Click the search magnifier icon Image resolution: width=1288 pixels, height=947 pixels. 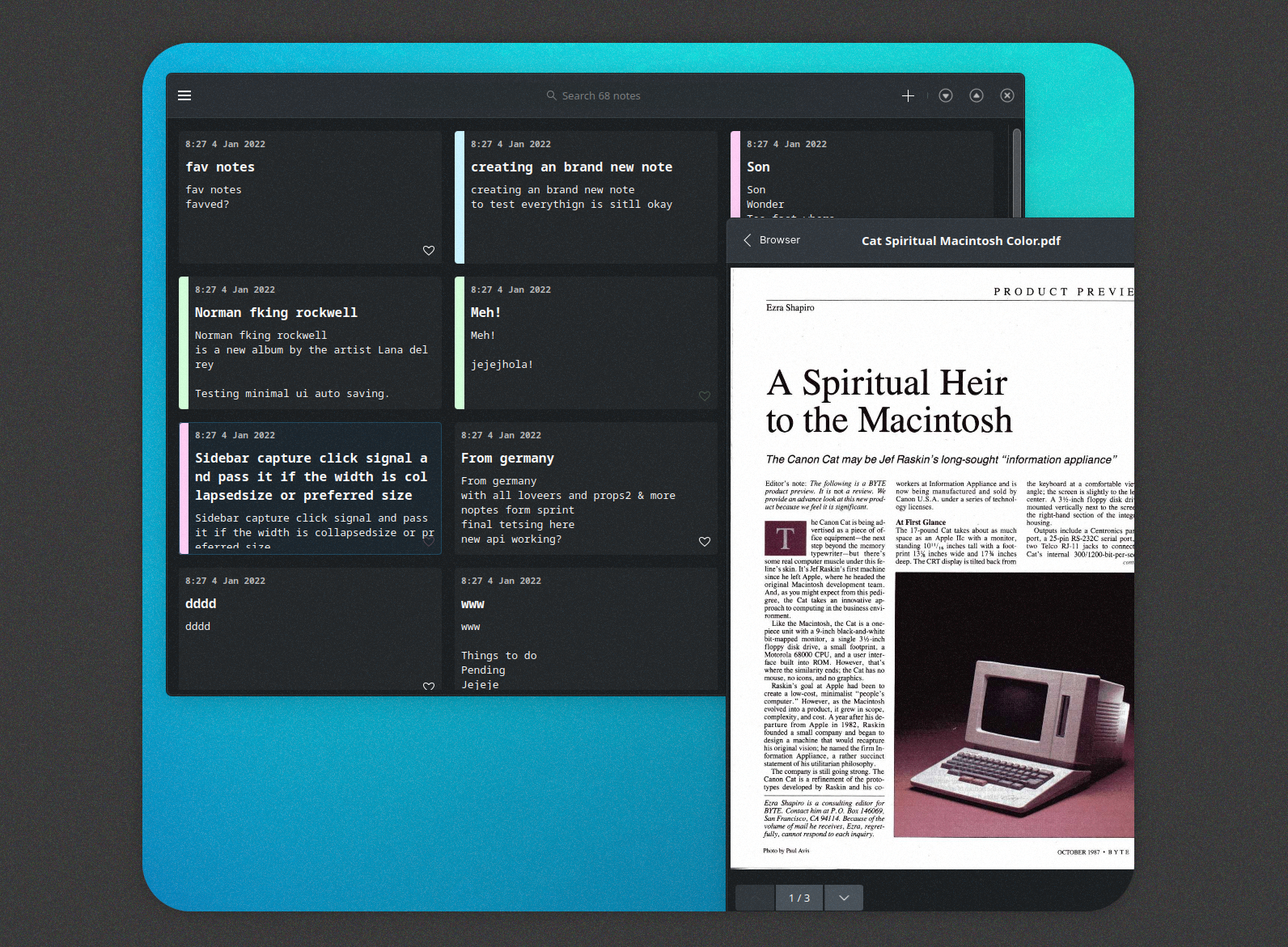(x=552, y=95)
